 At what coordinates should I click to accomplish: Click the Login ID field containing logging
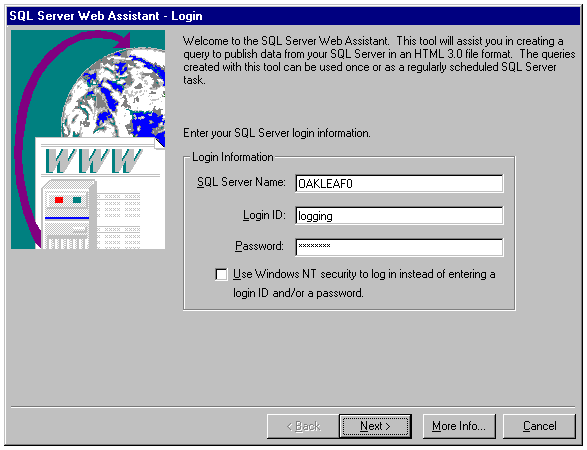[399, 216]
